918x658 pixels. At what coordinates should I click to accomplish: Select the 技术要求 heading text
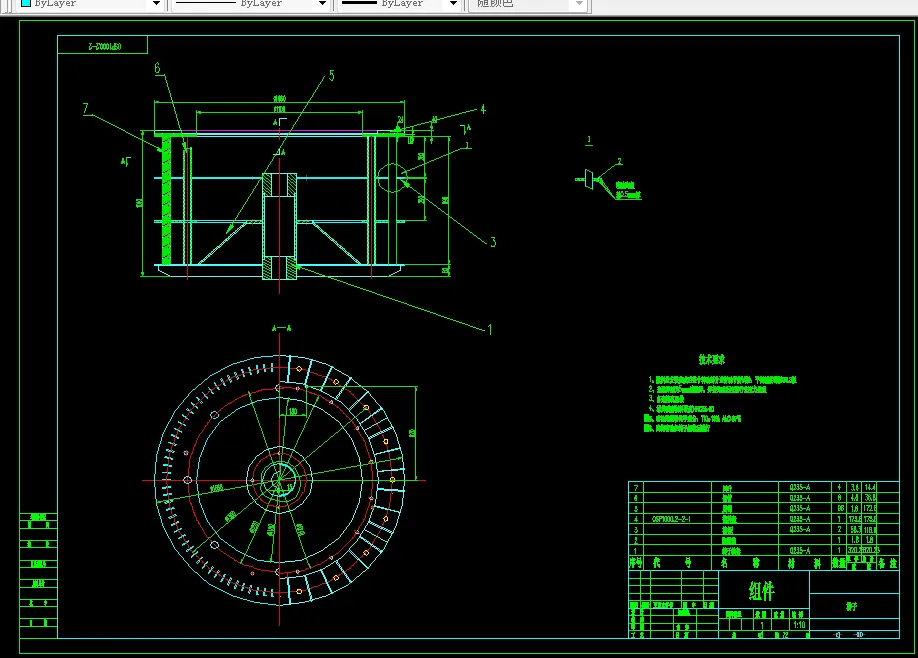[x=712, y=359]
